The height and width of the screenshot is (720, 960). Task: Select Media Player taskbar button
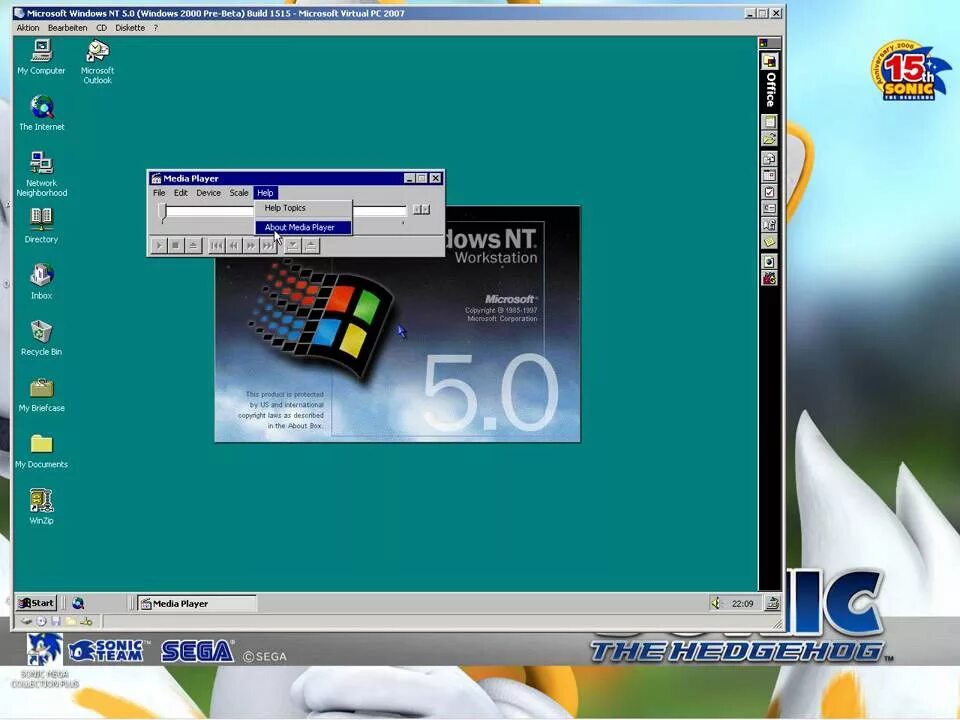coord(197,604)
